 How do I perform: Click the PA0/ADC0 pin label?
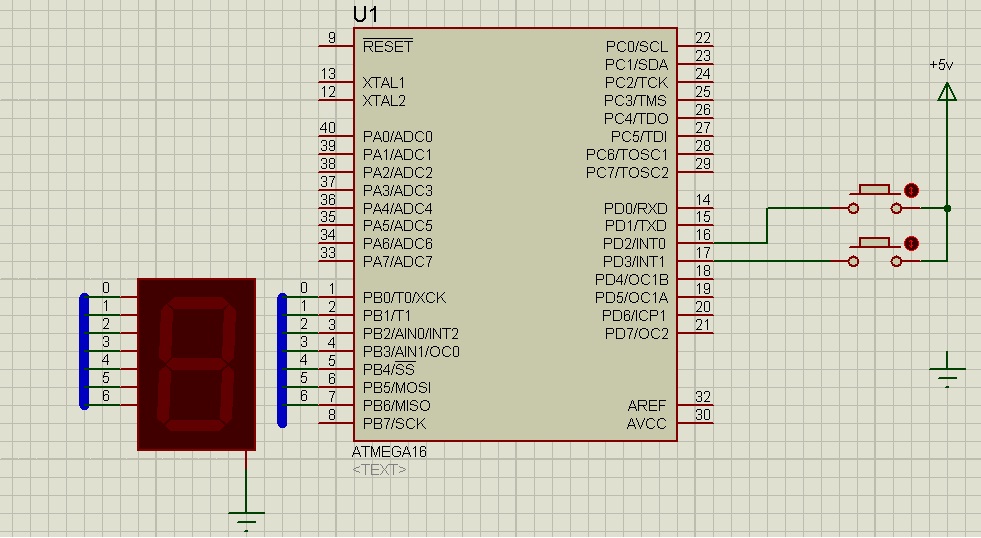pyautogui.click(x=397, y=136)
